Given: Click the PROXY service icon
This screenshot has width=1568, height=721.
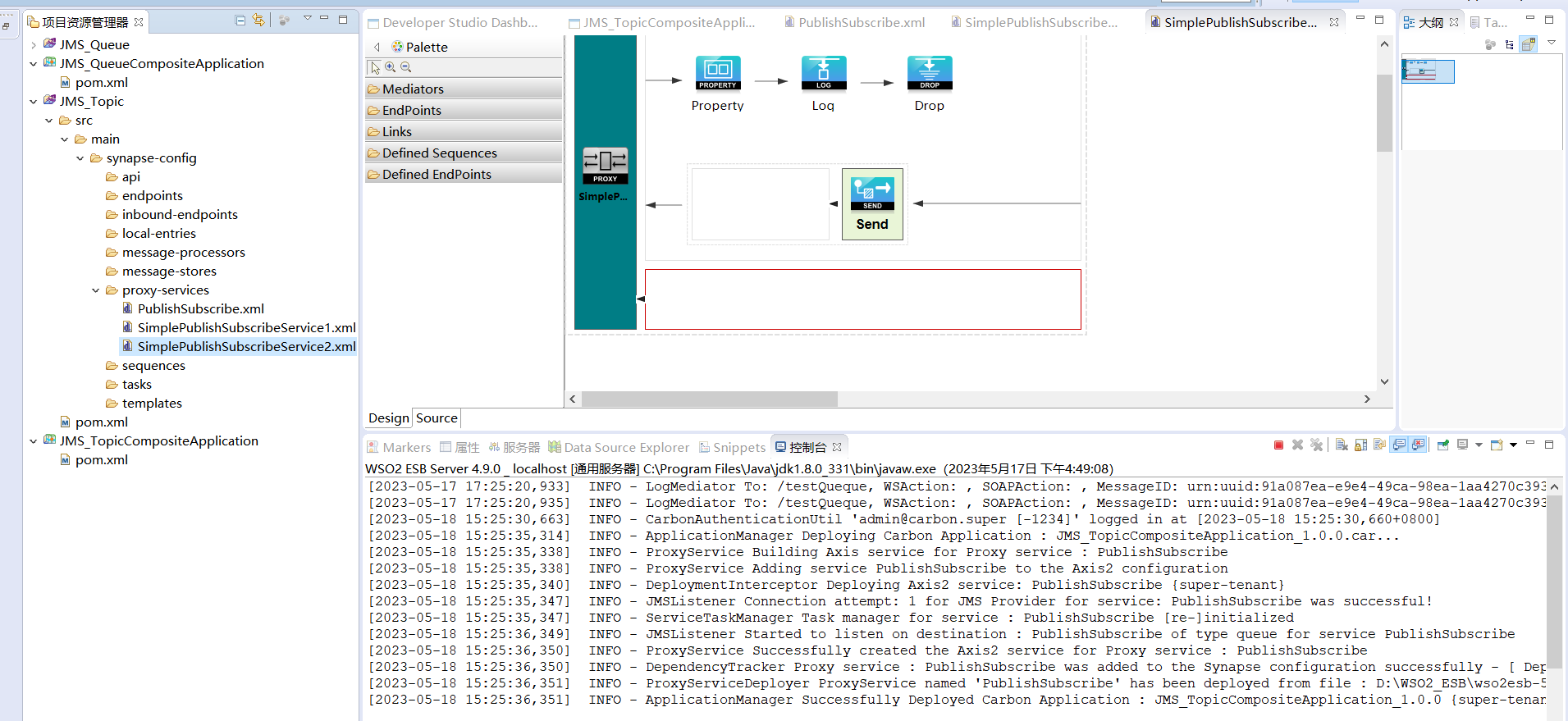Looking at the screenshot, I should (x=606, y=166).
